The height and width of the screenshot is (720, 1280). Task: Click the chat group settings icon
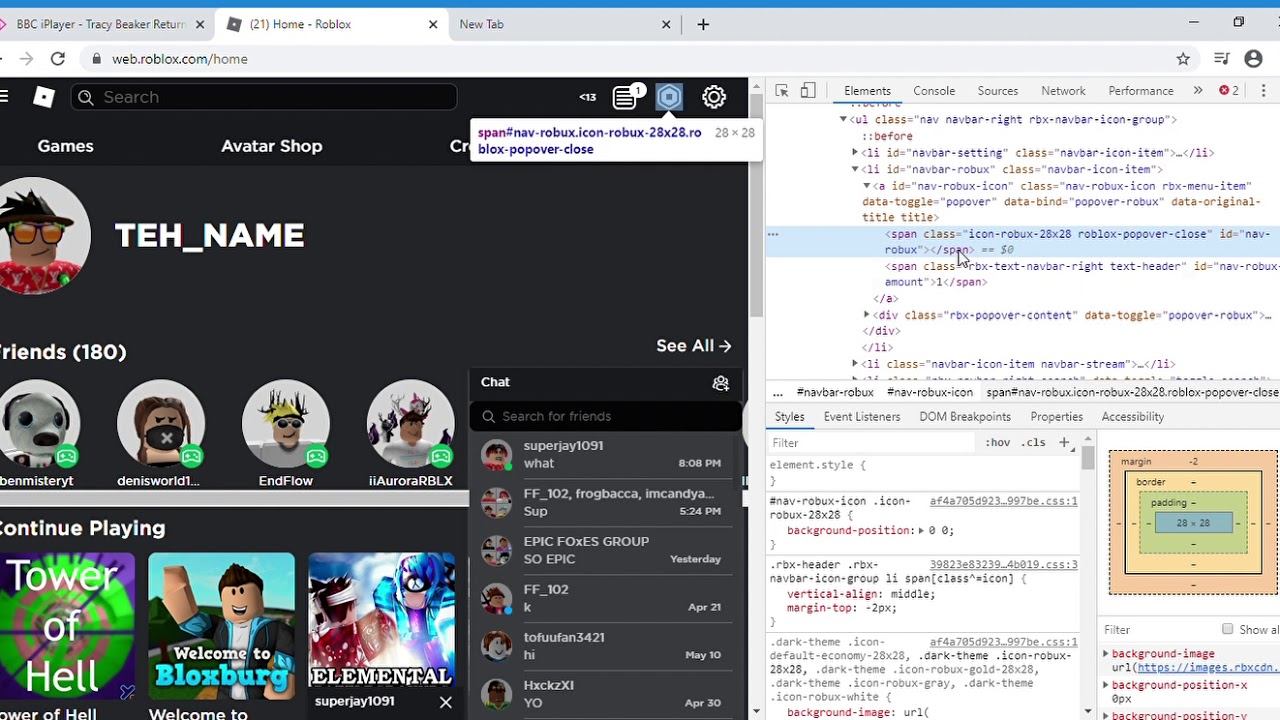tap(721, 383)
